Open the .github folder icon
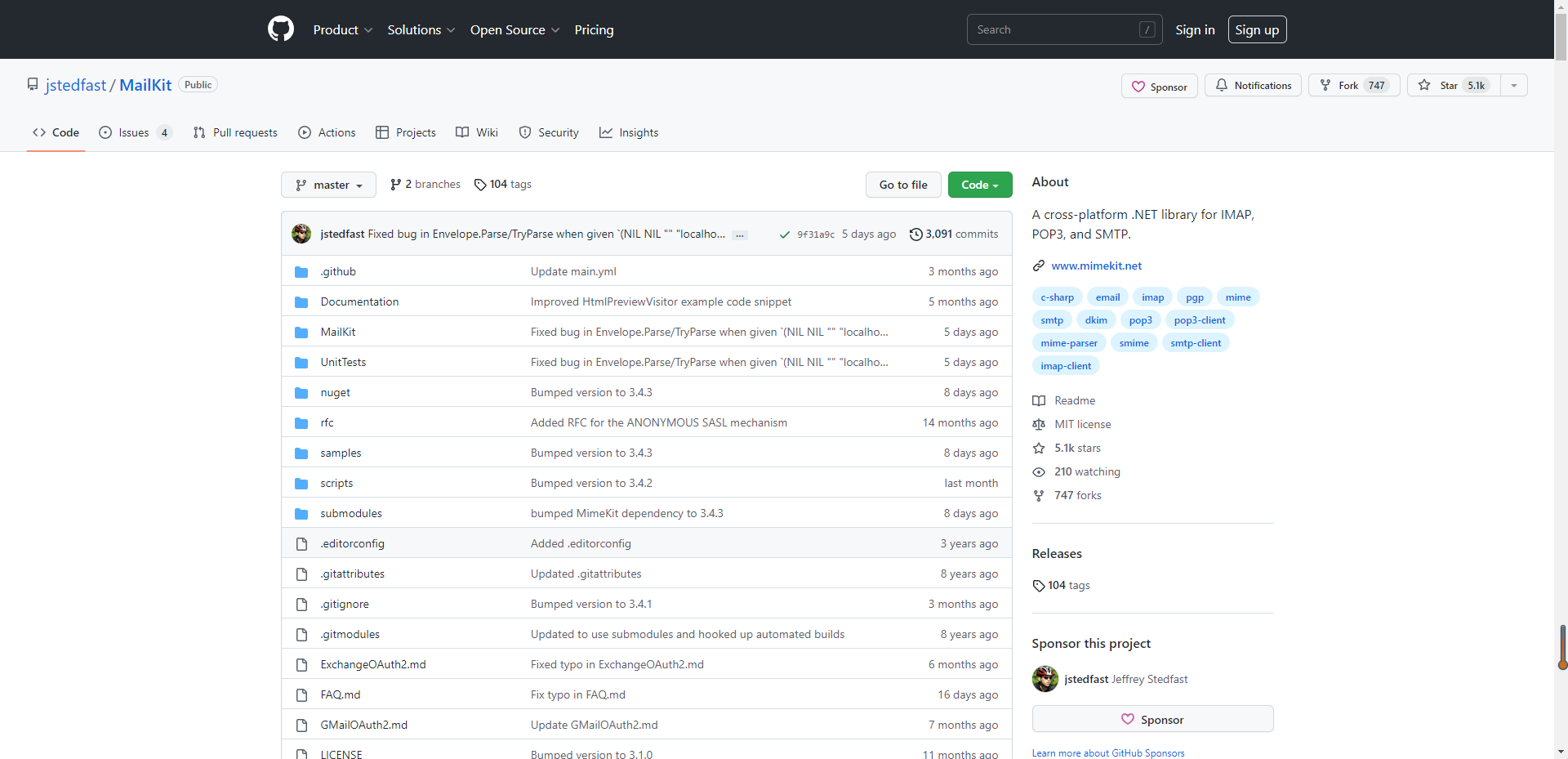1568x759 pixels. tap(301, 272)
